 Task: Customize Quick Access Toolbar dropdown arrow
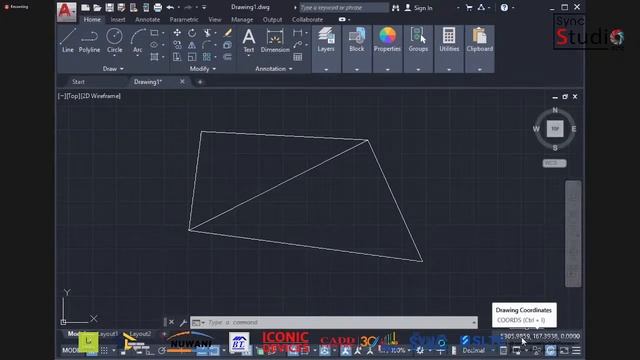(x=204, y=7)
